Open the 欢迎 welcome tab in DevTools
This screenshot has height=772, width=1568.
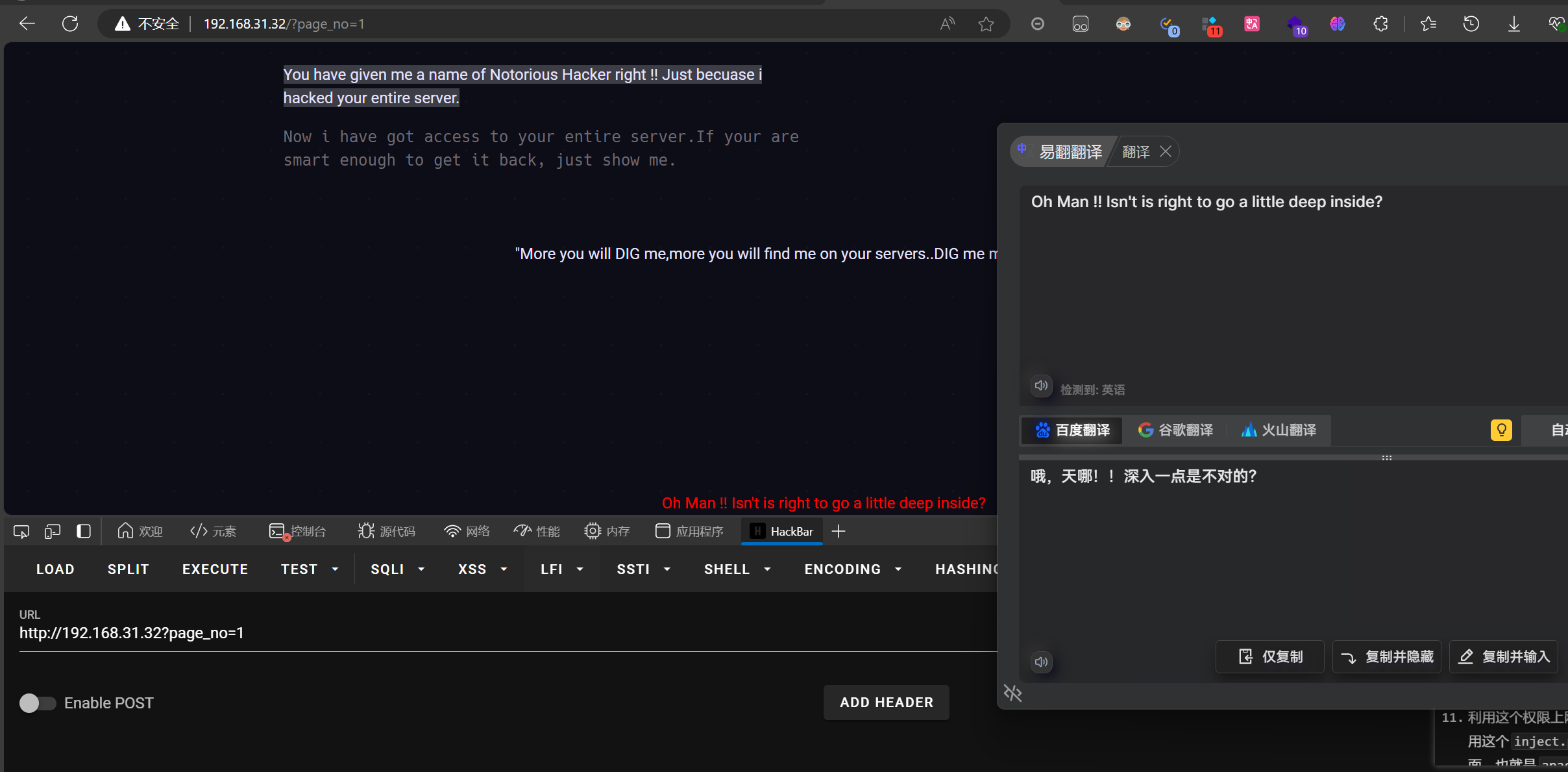pyautogui.click(x=140, y=532)
